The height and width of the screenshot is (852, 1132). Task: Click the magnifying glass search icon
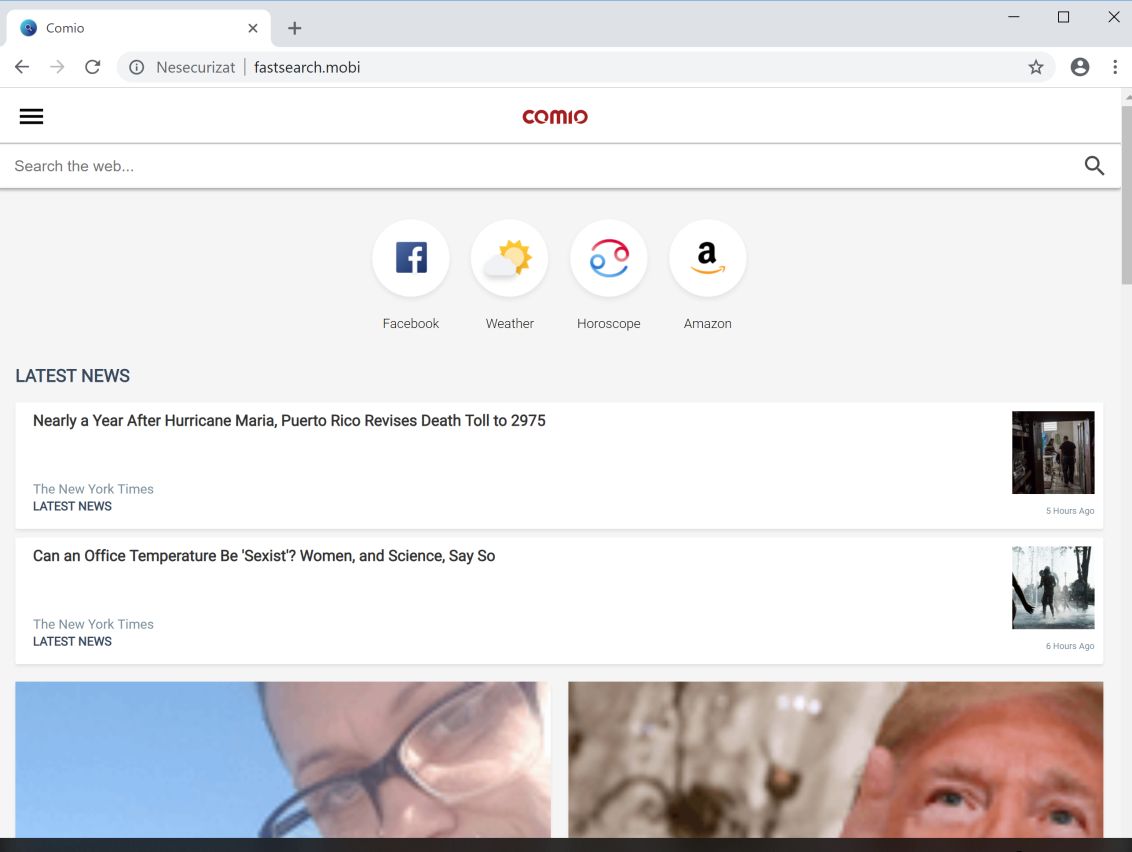coord(1094,165)
